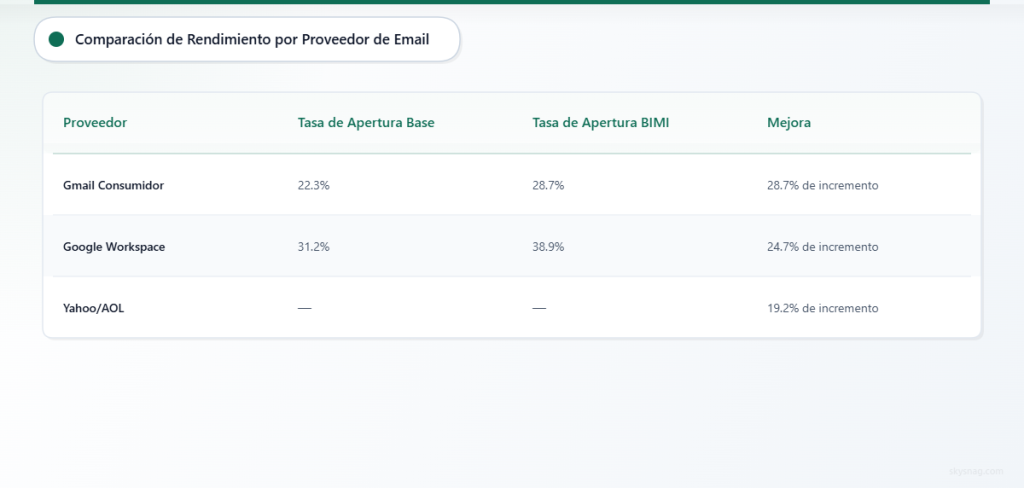Click the Yahoo/AOL BIMI rate dash cell
Viewport: 1024px width, 488px height.
pos(539,308)
